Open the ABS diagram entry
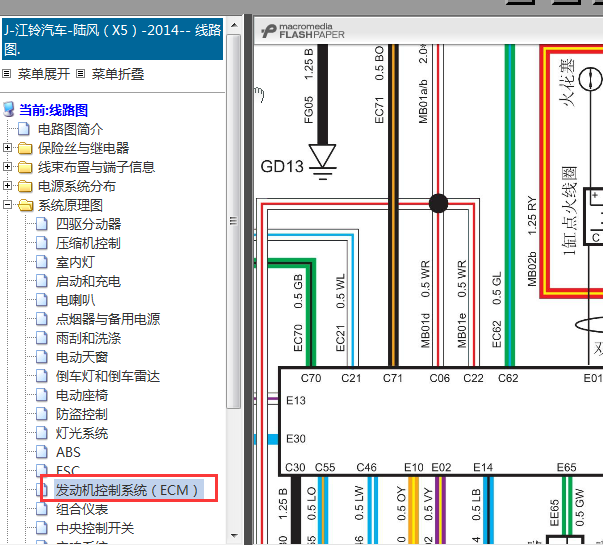 (68, 452)
